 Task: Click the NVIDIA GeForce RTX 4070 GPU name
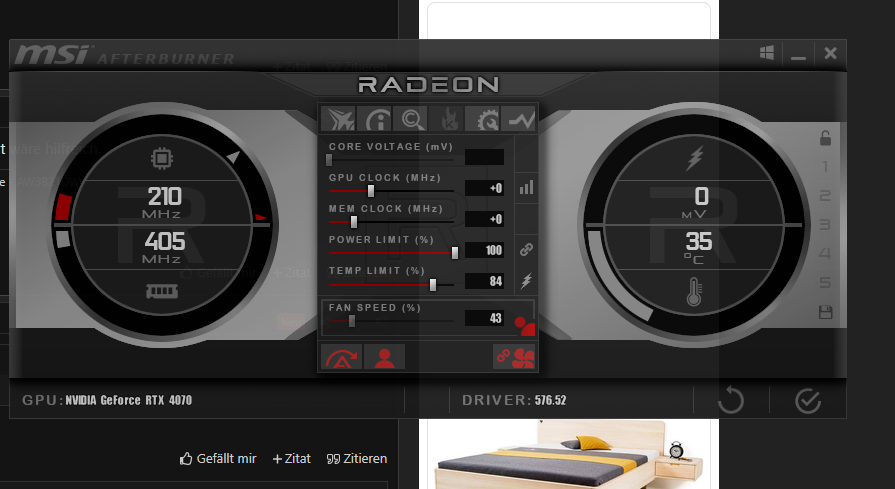[x=128, y=400]
